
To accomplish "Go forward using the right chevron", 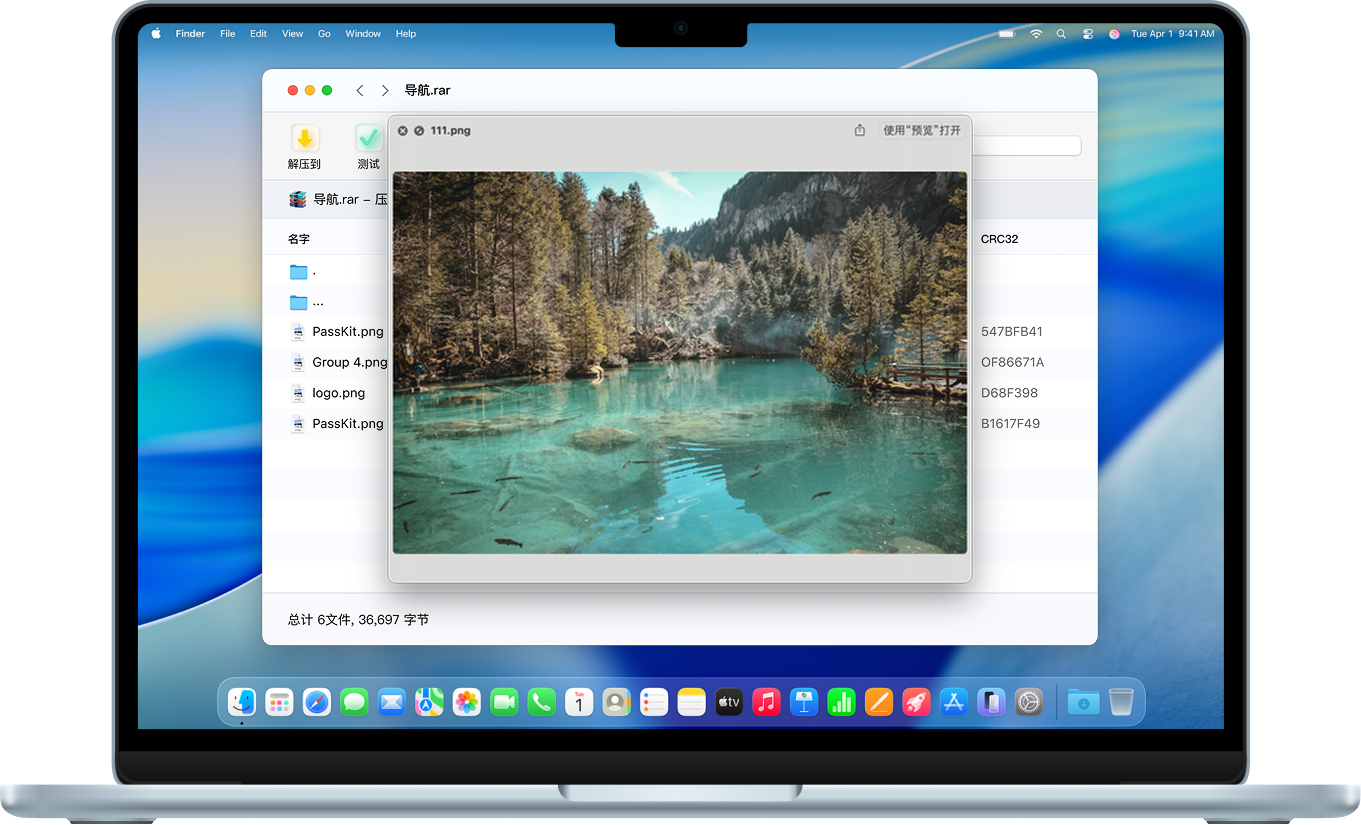I will click(385, 90).
